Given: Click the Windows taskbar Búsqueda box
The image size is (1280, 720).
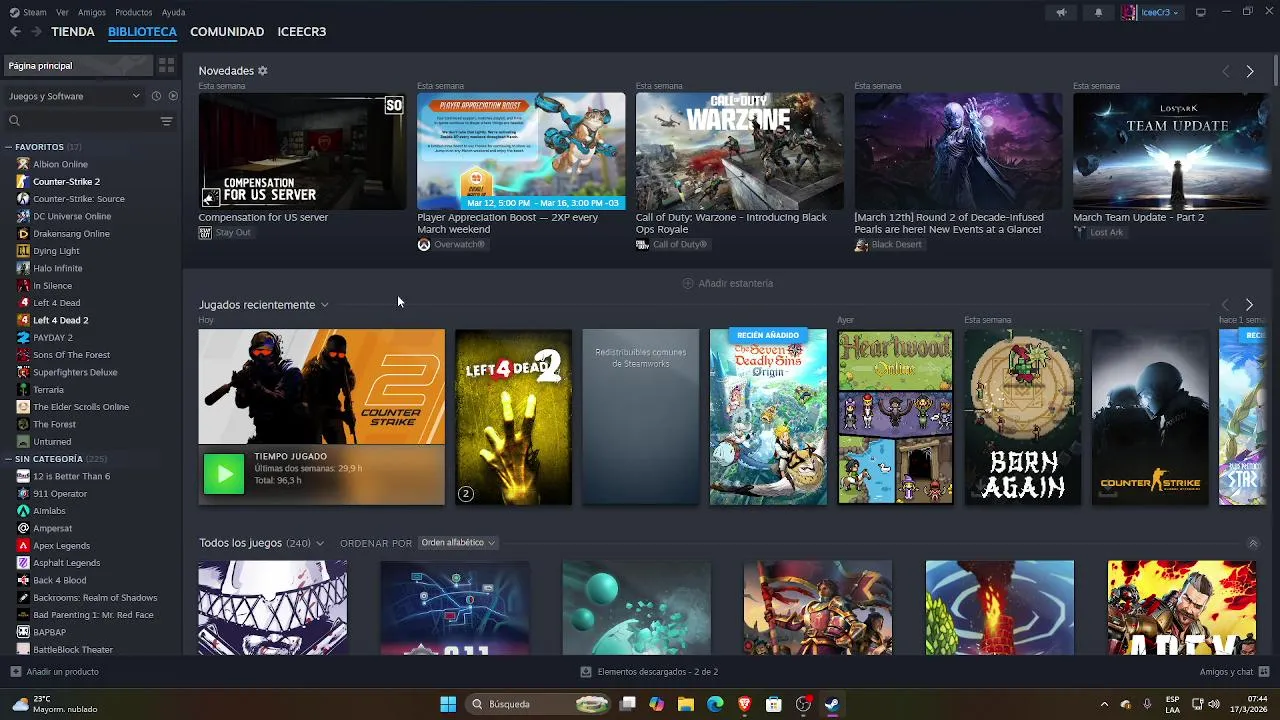Looking at the screenshot, I should [538, 704].
